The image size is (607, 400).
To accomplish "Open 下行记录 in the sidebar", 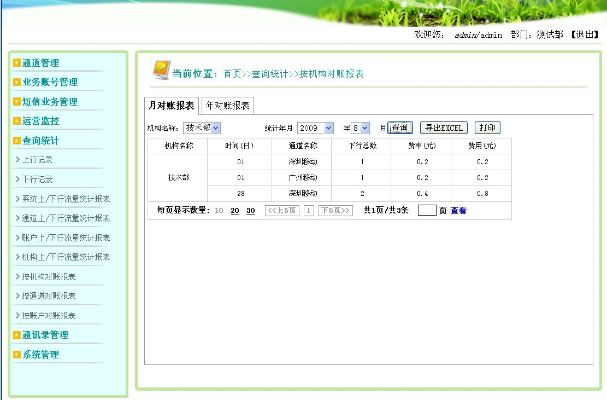I will (38, 179).
